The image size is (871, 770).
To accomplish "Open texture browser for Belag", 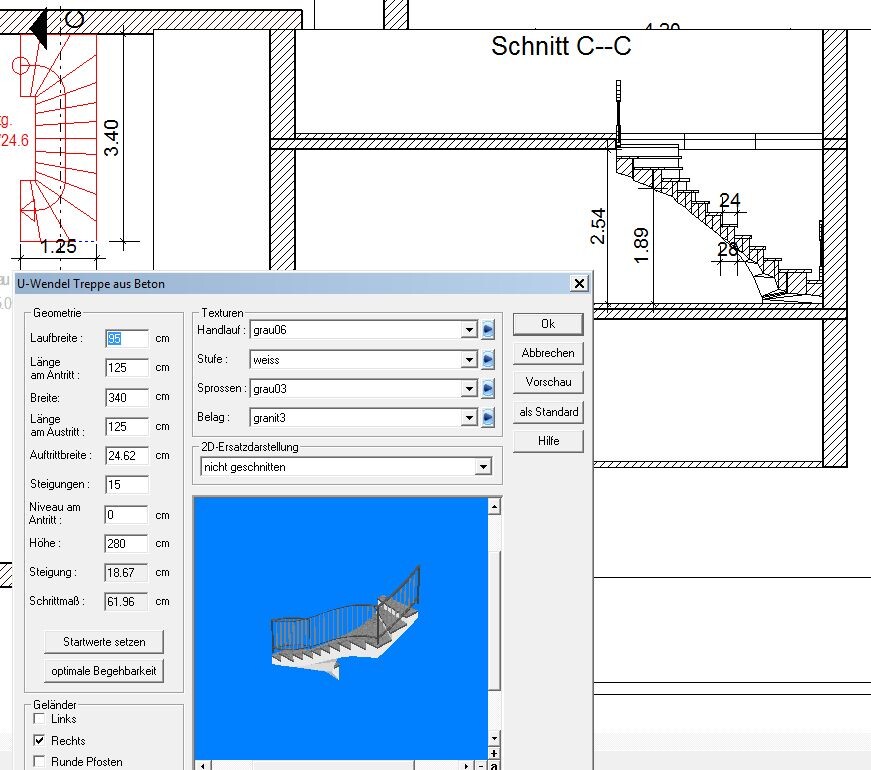I will coord(488,418).
